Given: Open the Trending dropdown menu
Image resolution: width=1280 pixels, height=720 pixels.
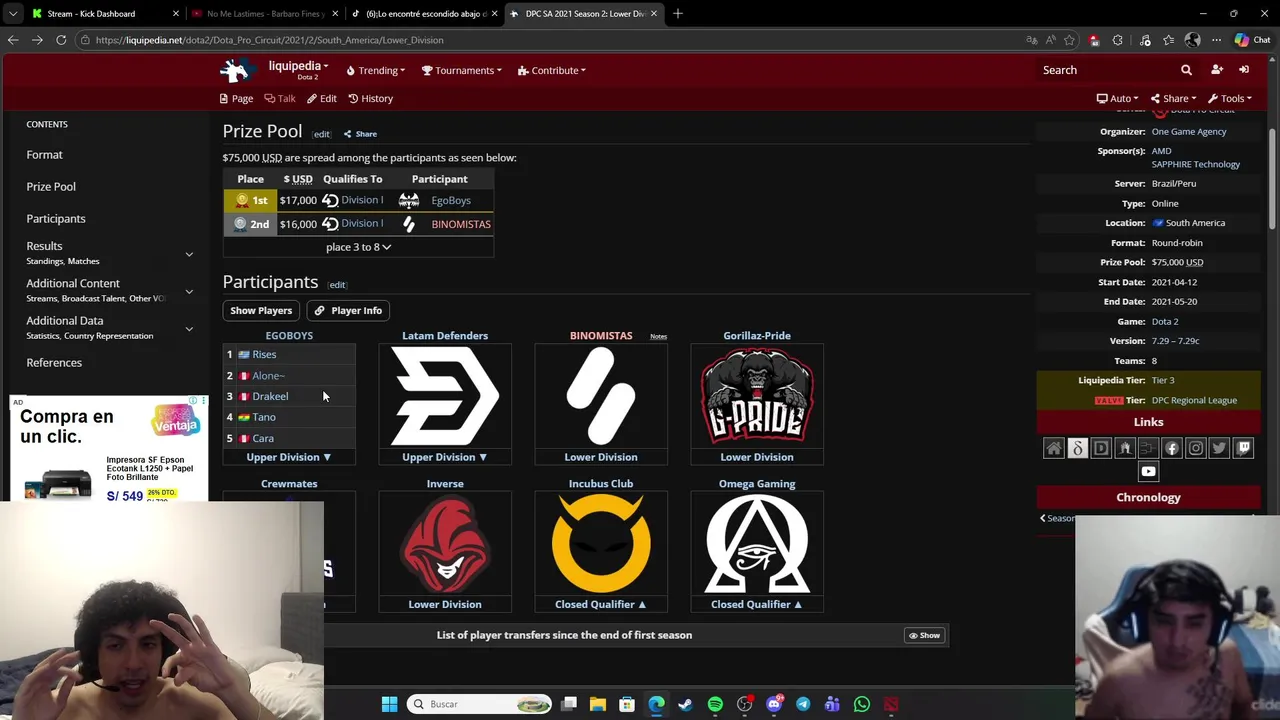Looking at the screenshot, I should (375, 70).
